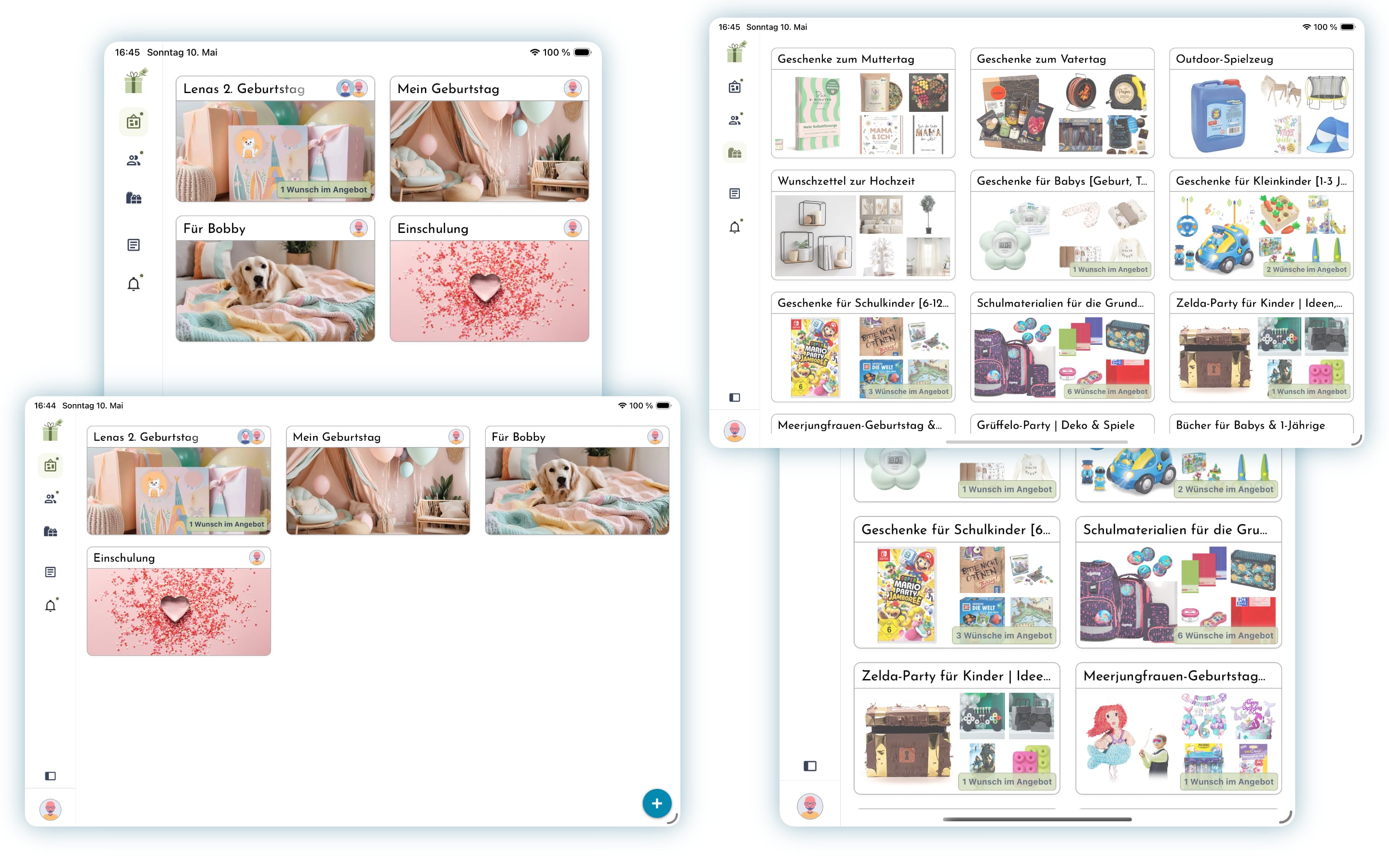
Task: Tap avatar on Für Bobby card, top-left tablet
Action: 359,228
